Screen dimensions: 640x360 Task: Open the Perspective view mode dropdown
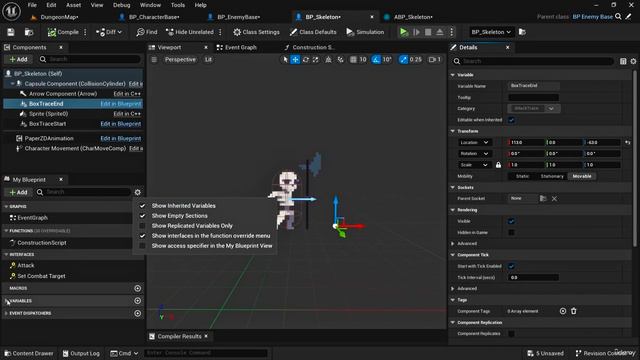[180, 60]
